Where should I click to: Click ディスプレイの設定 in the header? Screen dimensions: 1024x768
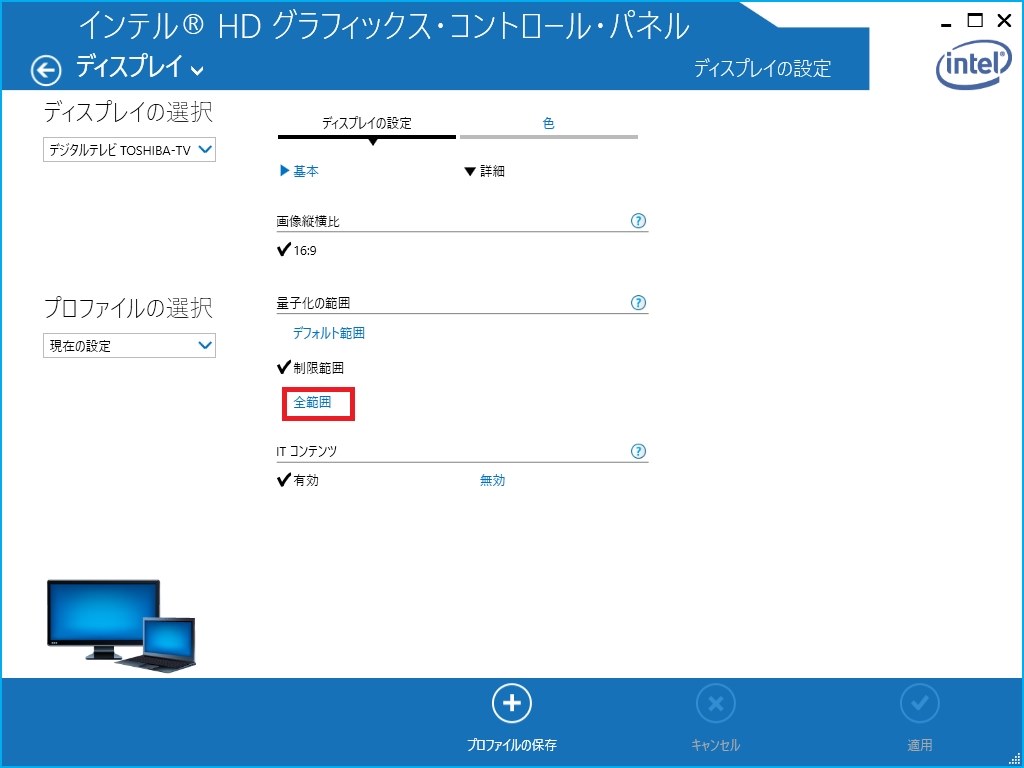tap(761, 68)
